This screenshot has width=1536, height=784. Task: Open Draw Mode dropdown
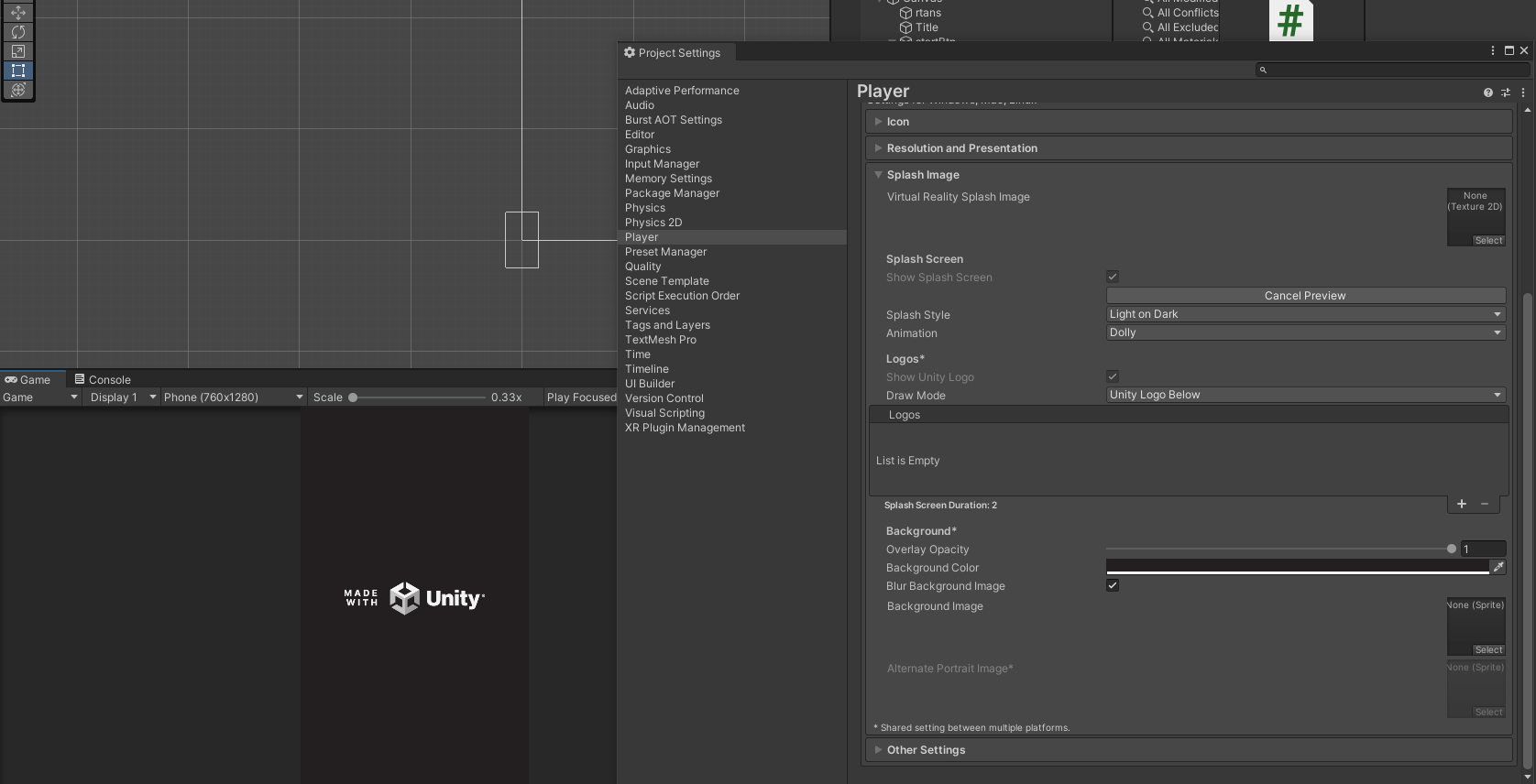pos(1305,395)
